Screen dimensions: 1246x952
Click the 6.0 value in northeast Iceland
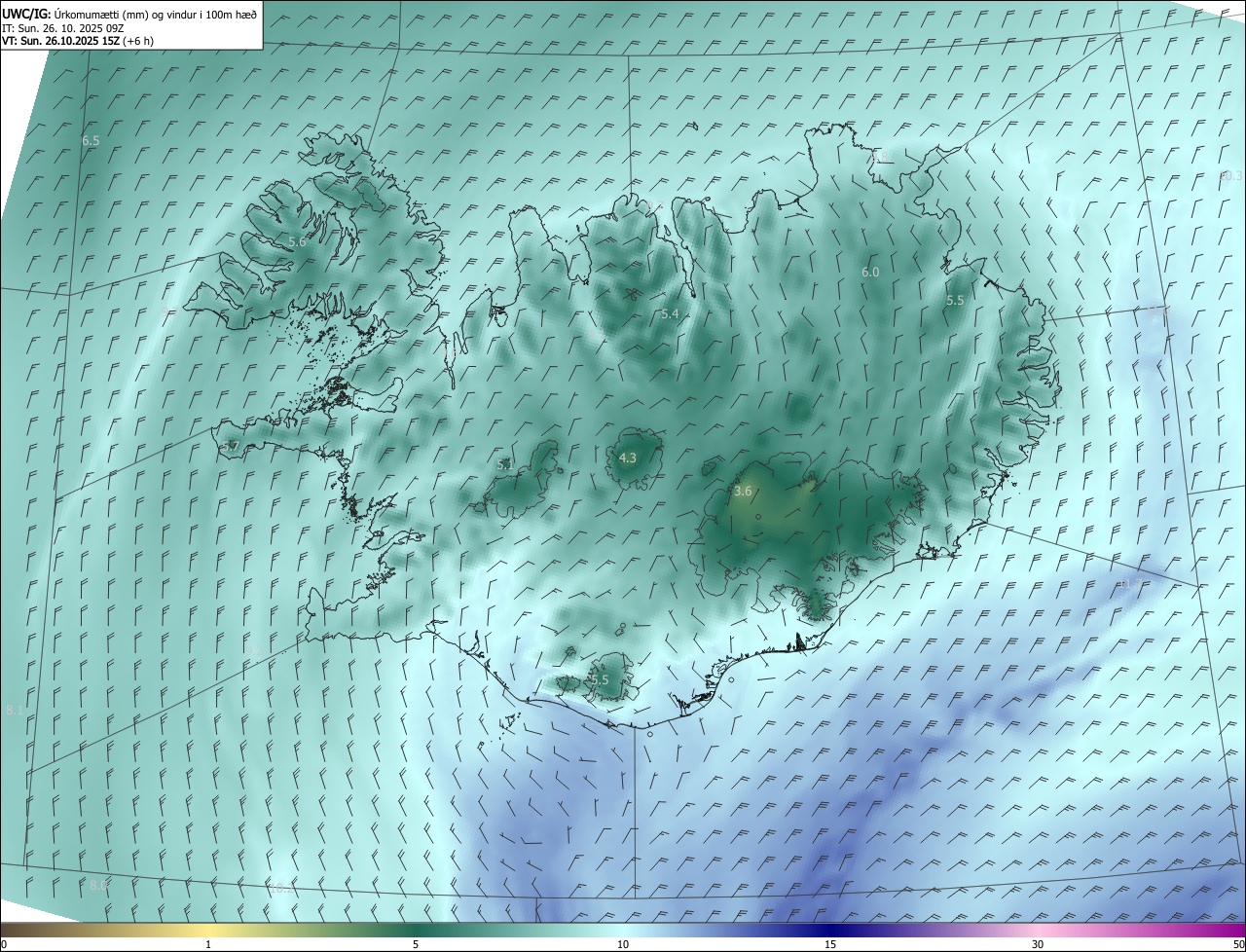(x=870, y=273)
